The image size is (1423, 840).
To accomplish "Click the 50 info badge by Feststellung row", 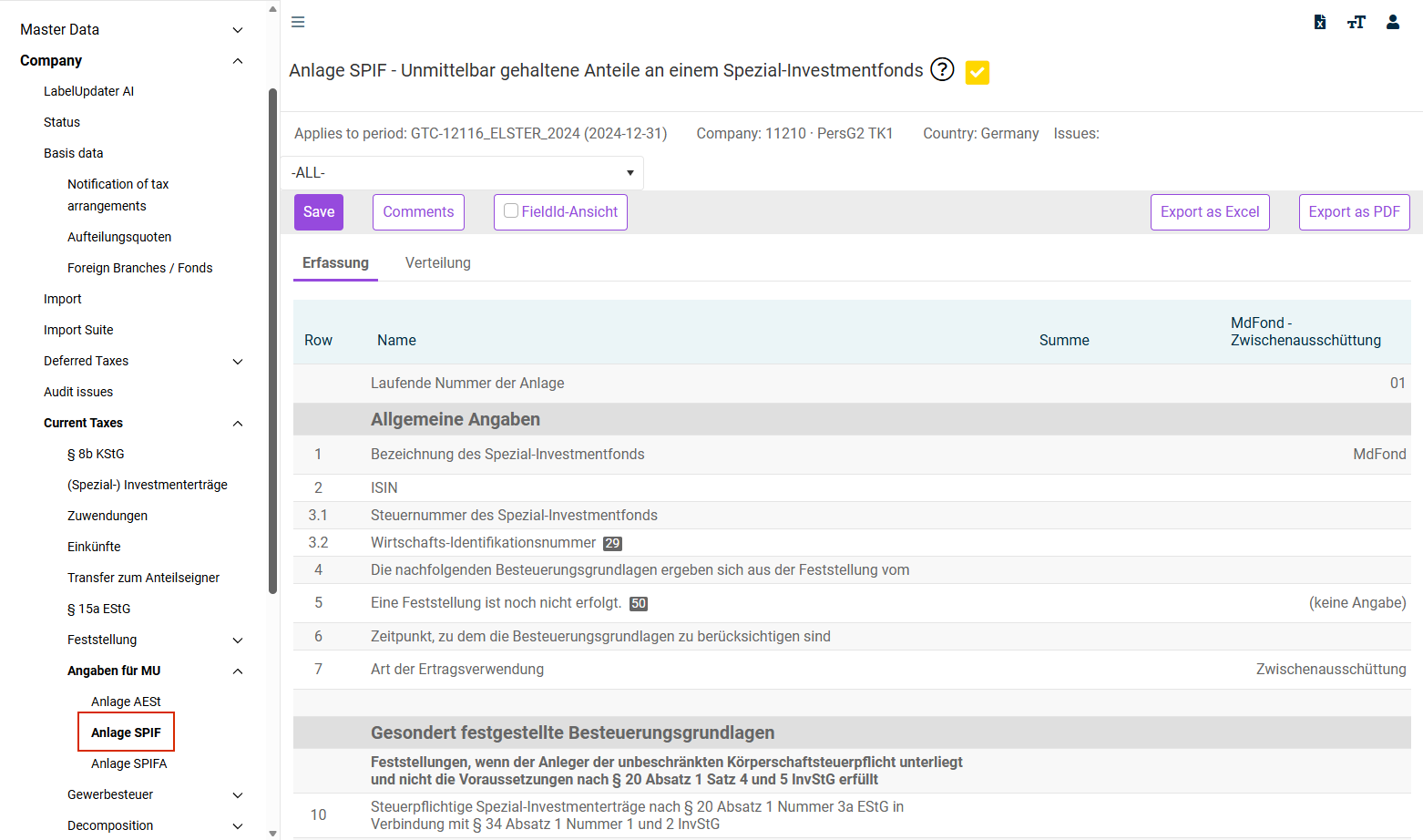I will pos(639,604).
